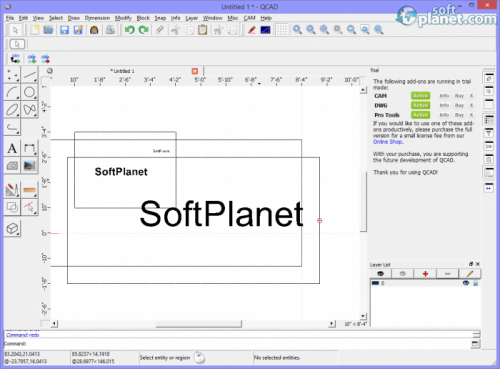500x369 pixels.
Task: Click the selection pointer button below main toolbar
Action: click(x=17, y=44)
